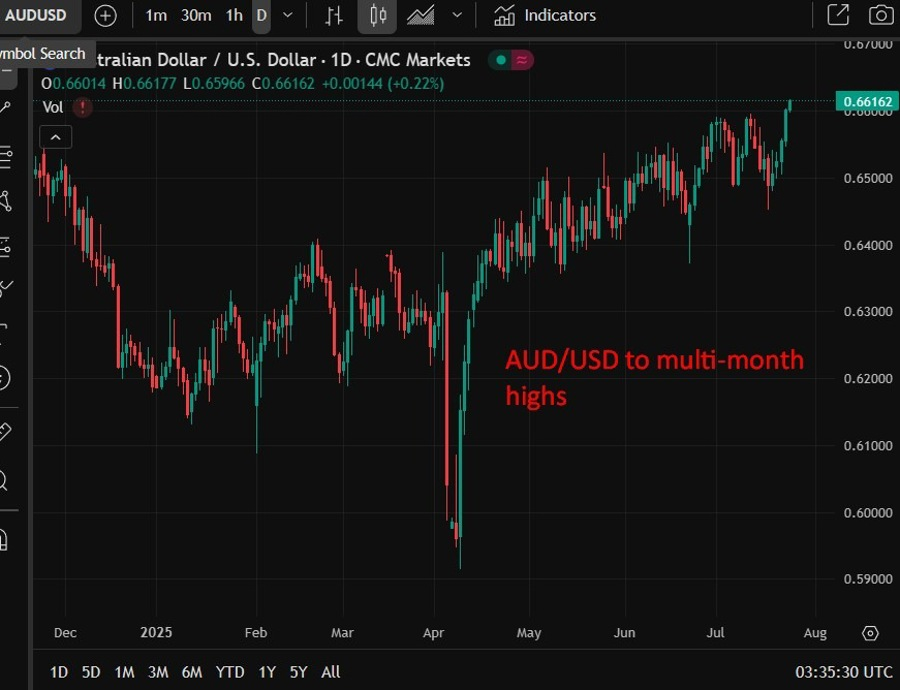This screenshot has height=690, width=900.
Task: Choose the Candles chart style icon
Action: pyautogui.click(x=377, y=15)
